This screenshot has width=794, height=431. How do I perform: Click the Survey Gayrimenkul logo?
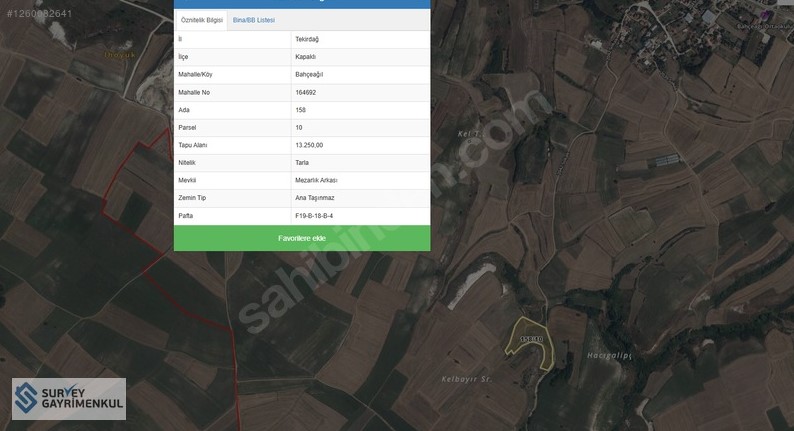69,398
